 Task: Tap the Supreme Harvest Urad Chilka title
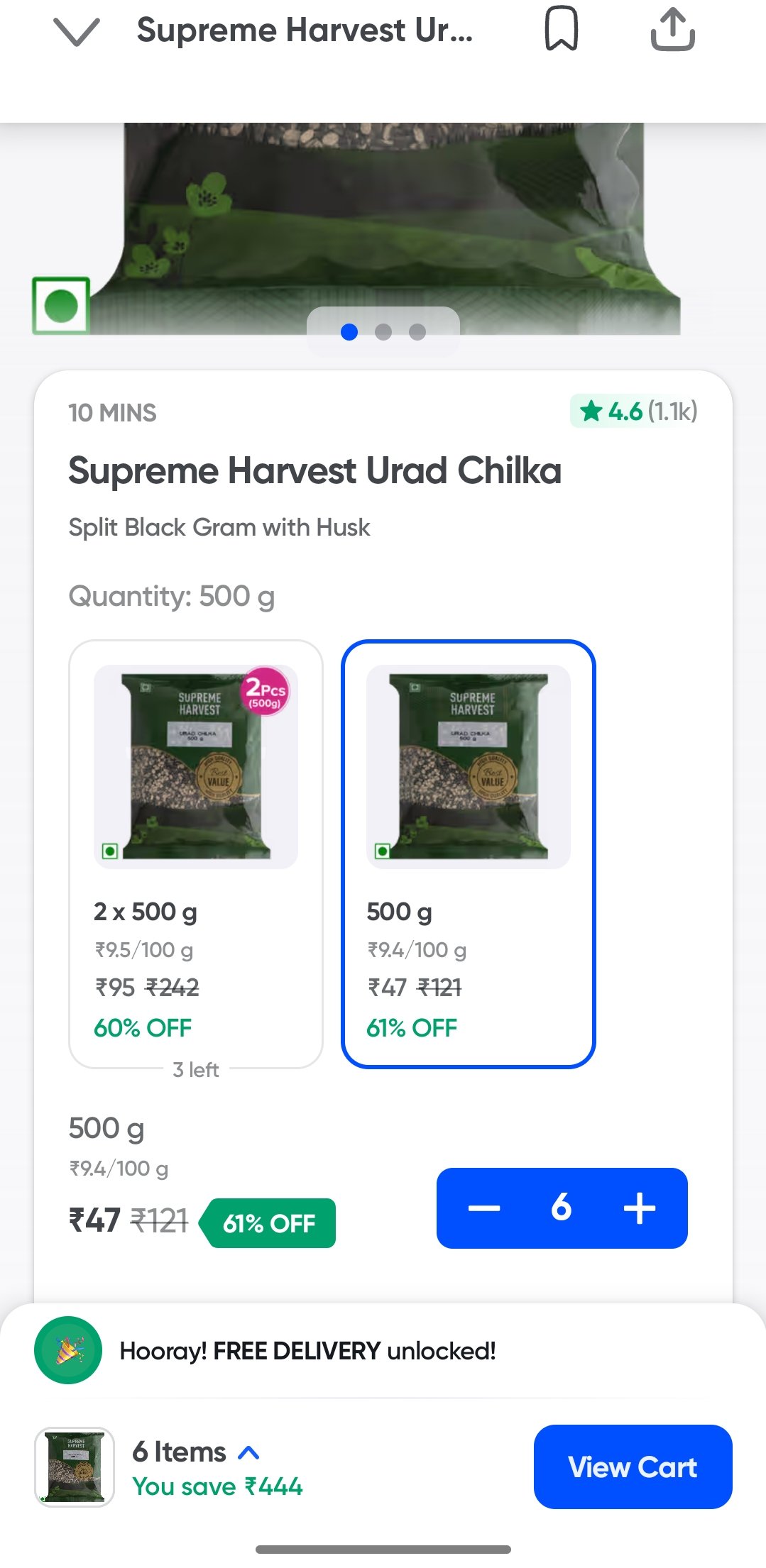314,471
